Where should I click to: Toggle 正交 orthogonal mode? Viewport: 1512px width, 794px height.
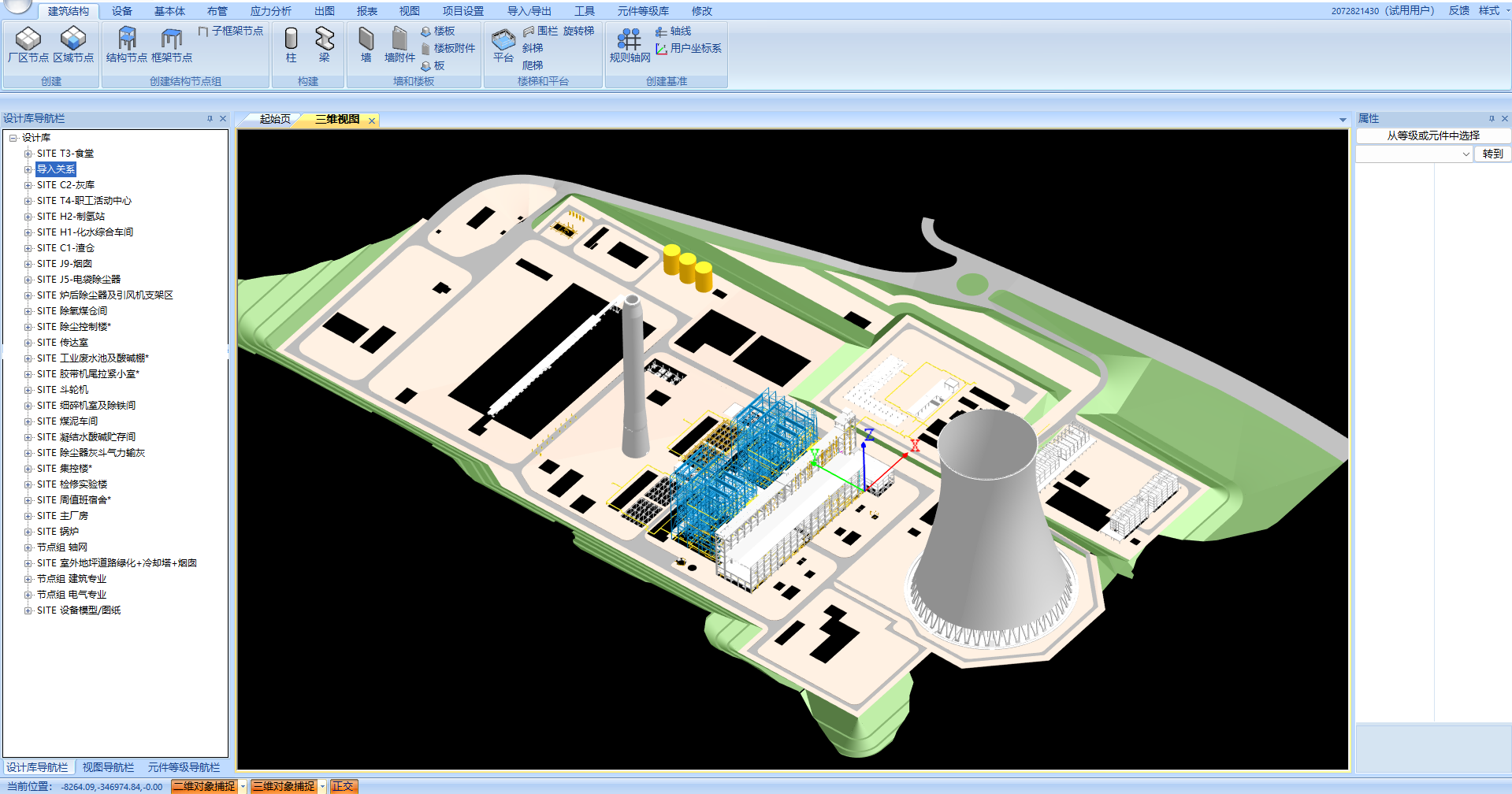(343, 786)
